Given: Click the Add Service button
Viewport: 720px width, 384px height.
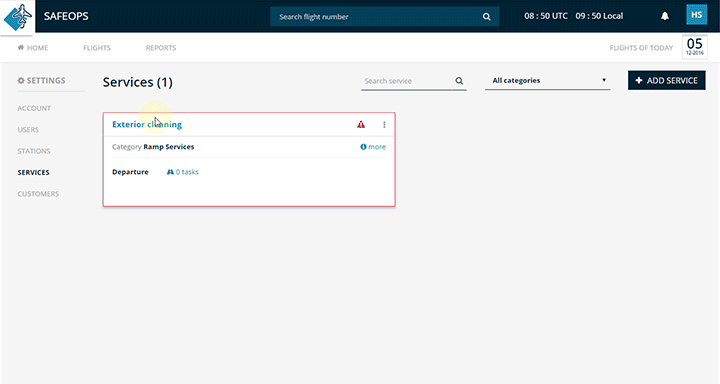Looking at the screenshot, I should pyautogui.click(x=666, y=80).
